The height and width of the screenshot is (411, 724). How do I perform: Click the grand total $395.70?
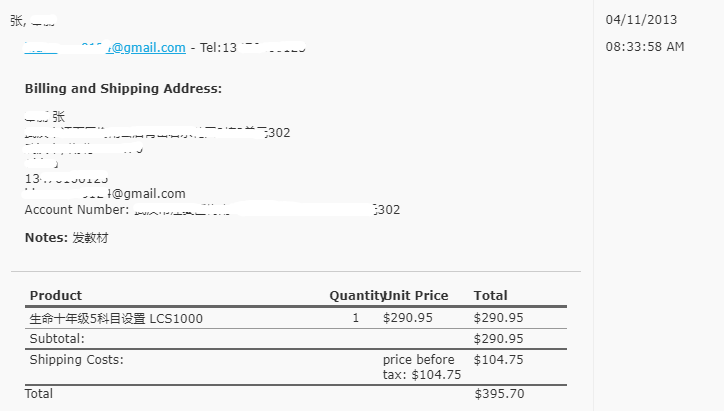[x=499, y=394]
